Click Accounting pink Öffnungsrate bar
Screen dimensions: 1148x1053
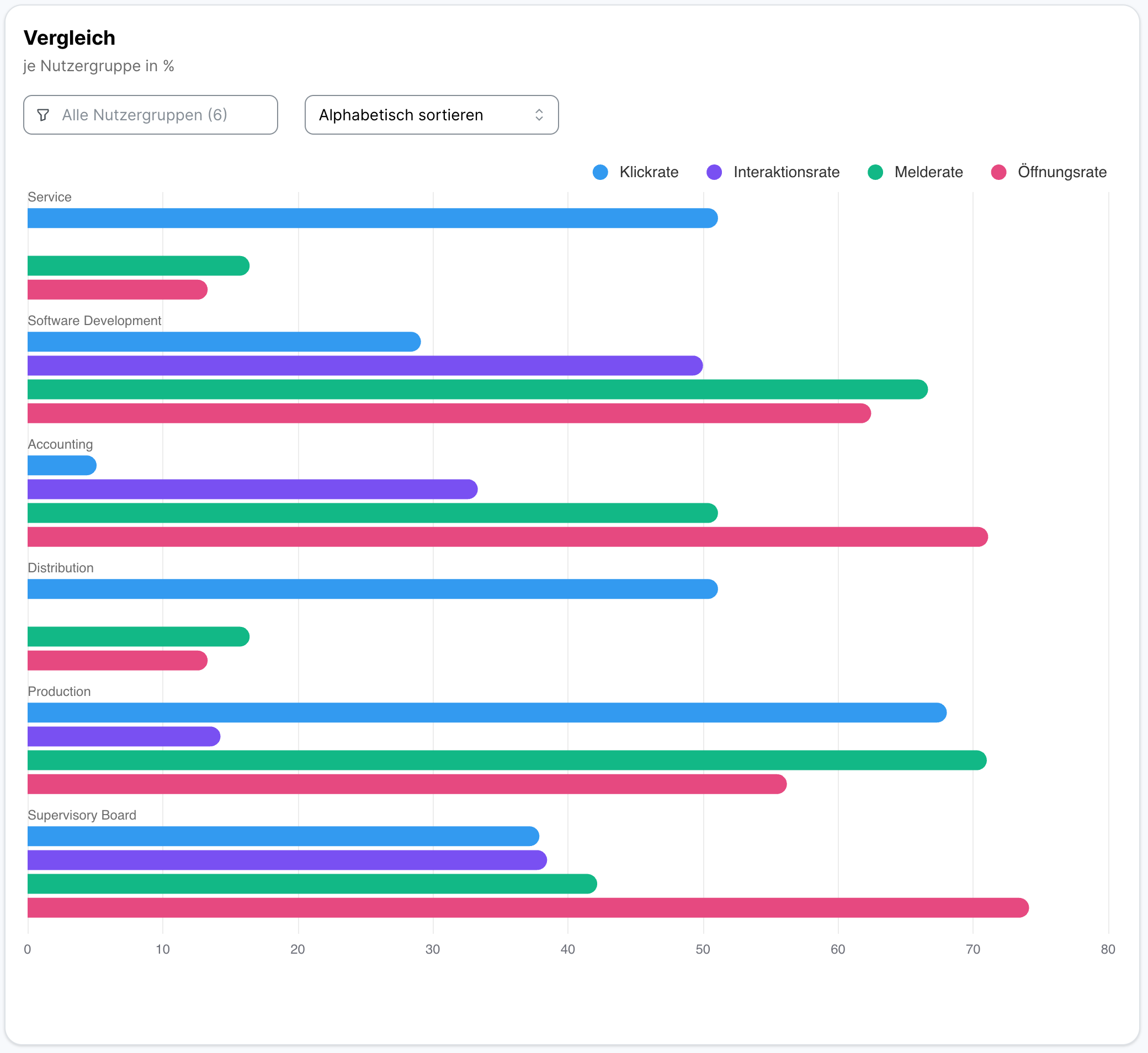click(506, 537)
